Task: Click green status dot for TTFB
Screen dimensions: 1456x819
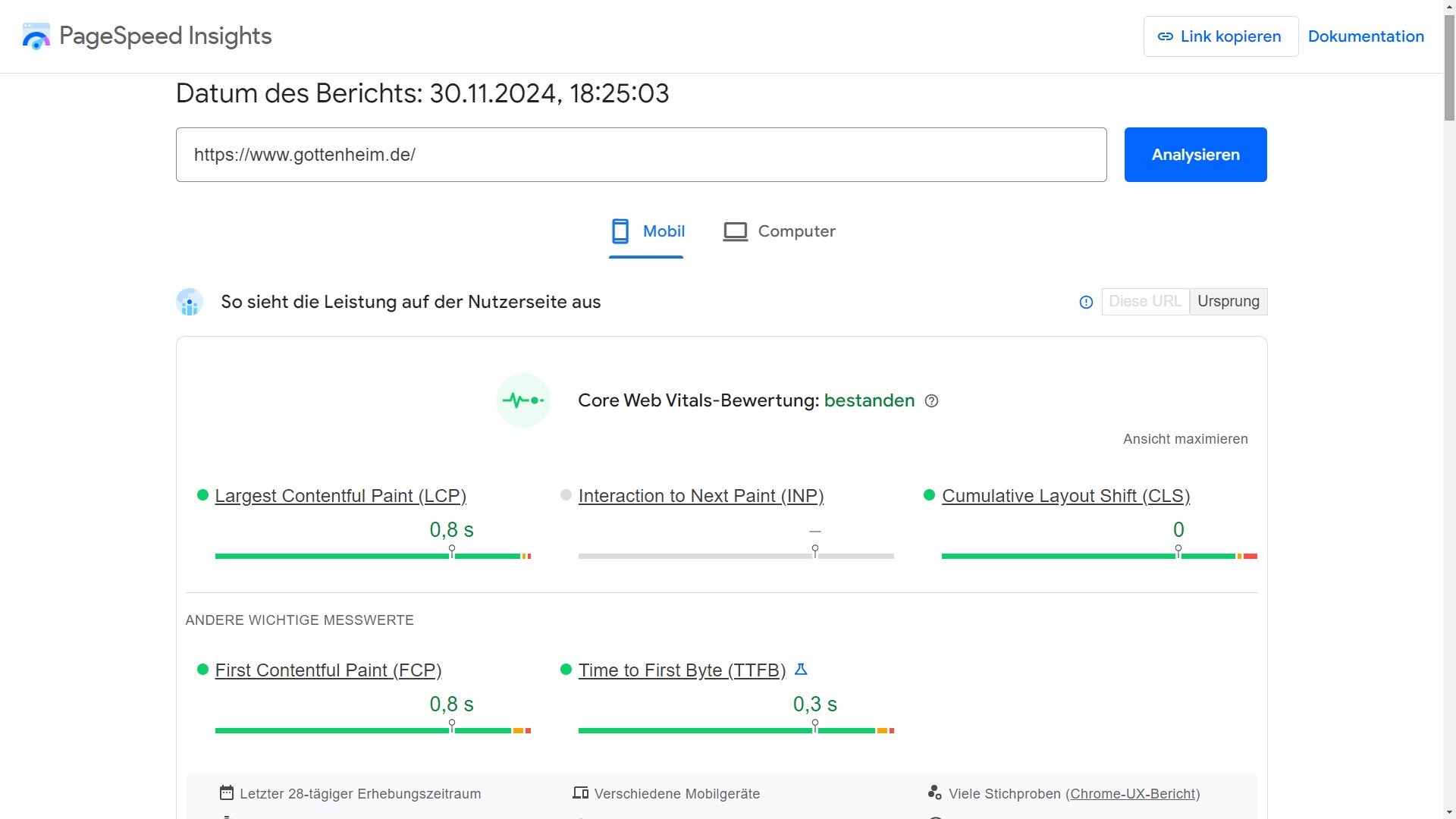Action: click(566, 670)
